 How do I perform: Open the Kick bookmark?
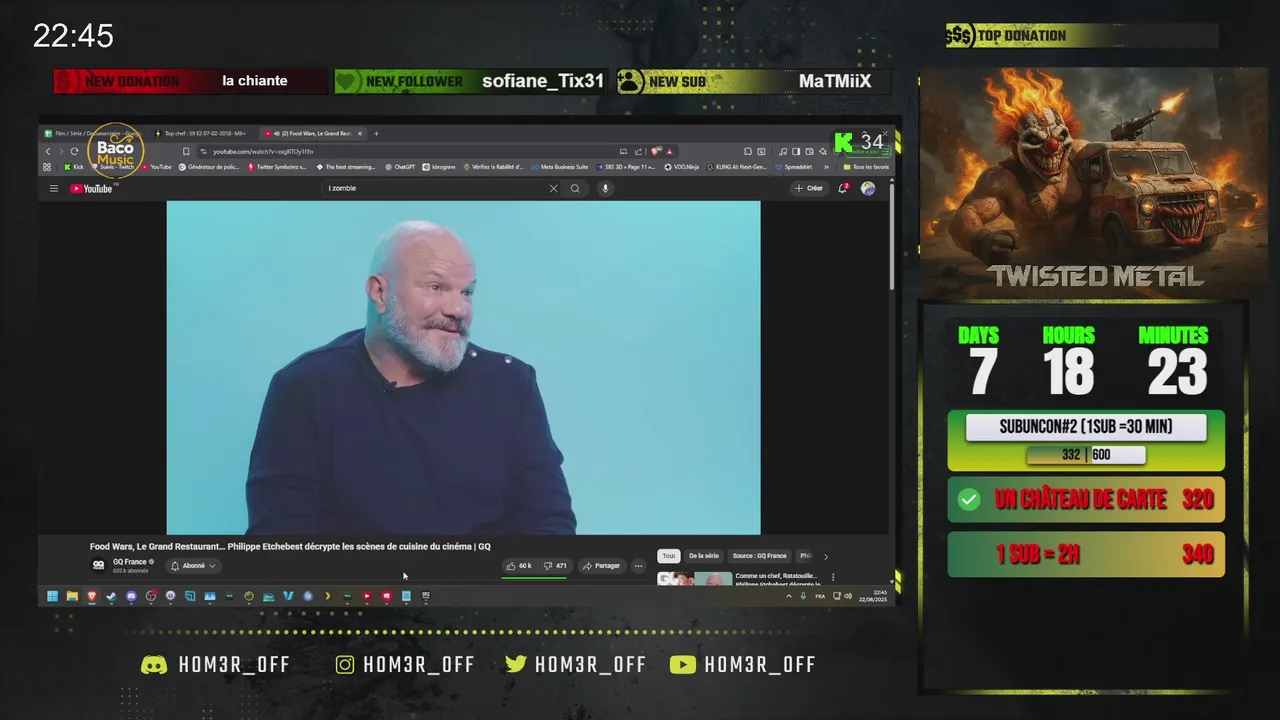pyautogui.click(x=74, y=167)
